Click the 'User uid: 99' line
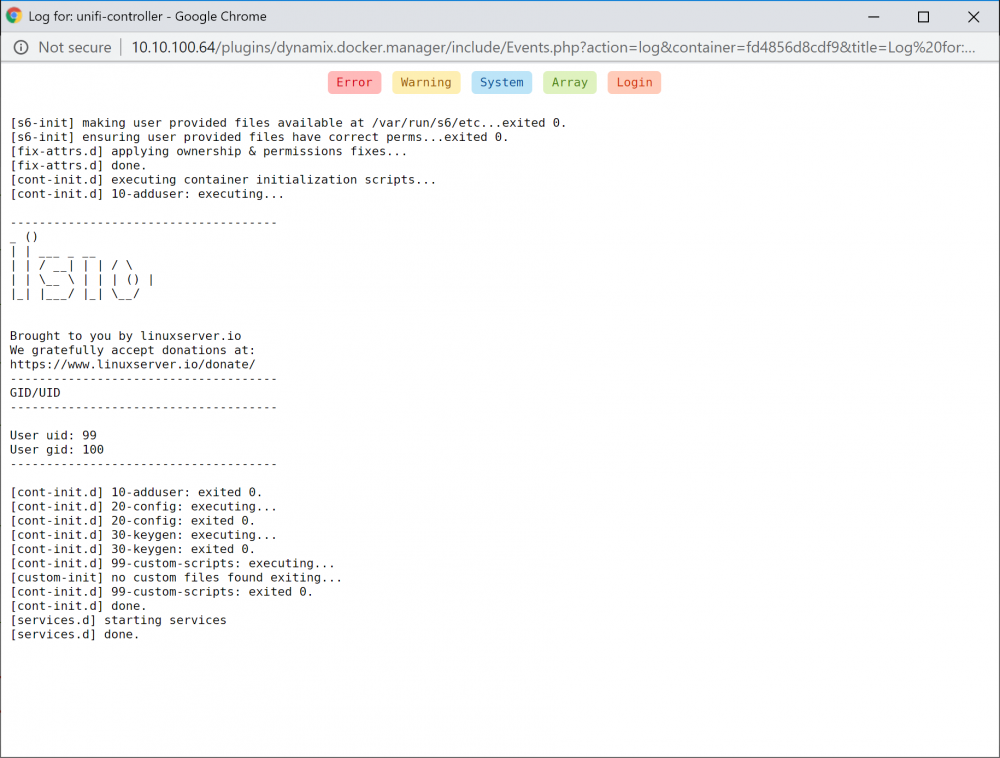Screen dimensions: 1000x758 [x=53, y=435]
